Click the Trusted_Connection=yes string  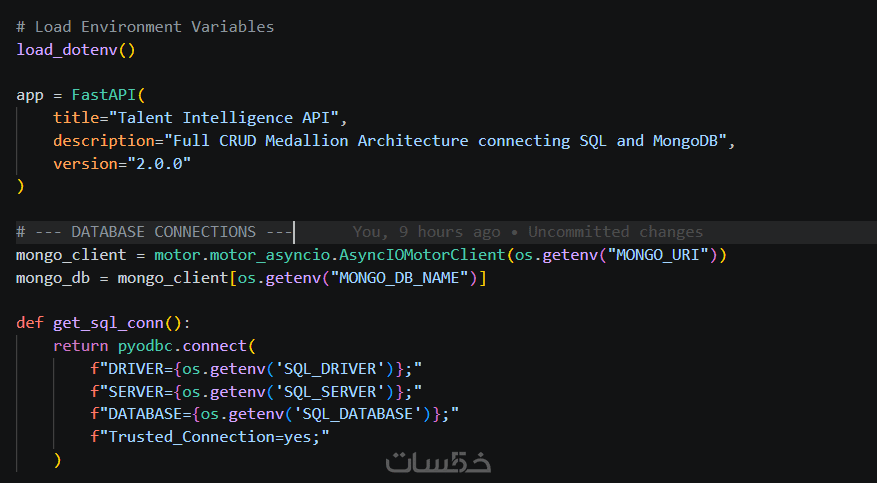[x=214, y=437]
